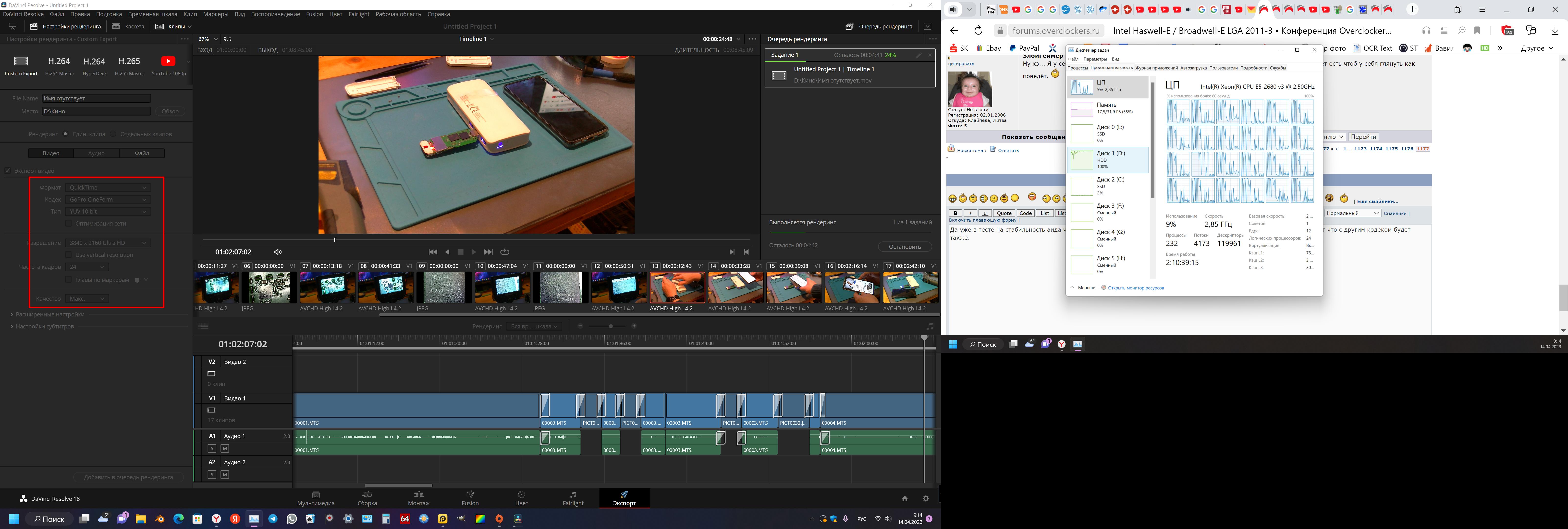1568x529 pixels.
Task: Toggle viewer audio mute speaker icon
Action: 278,252
